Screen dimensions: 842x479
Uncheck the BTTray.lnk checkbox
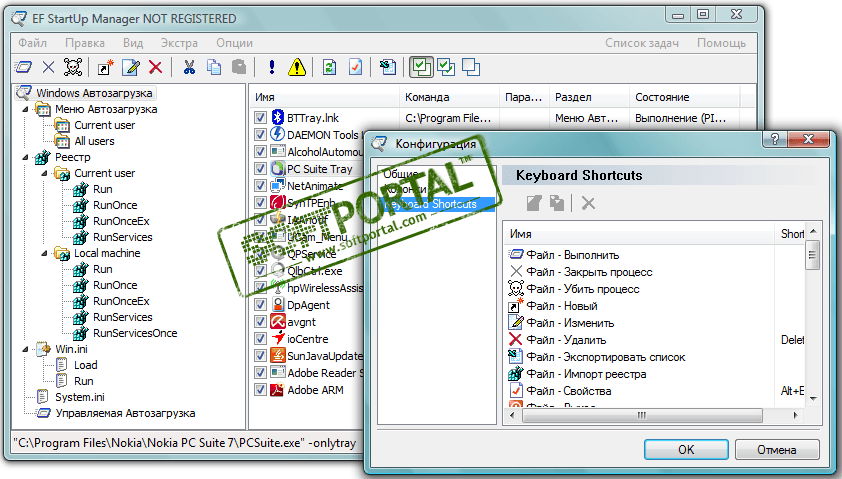tap(260, 117)
